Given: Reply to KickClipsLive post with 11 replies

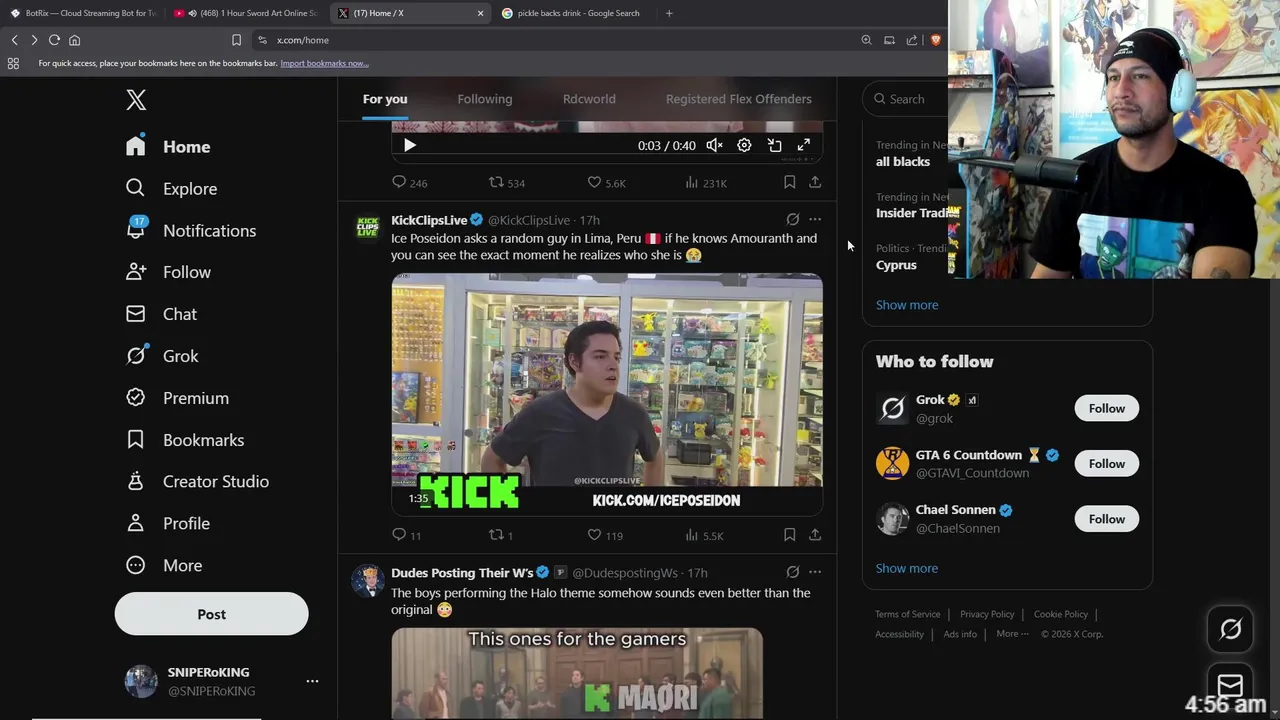Looking at the screenshot, I should 407,535.
